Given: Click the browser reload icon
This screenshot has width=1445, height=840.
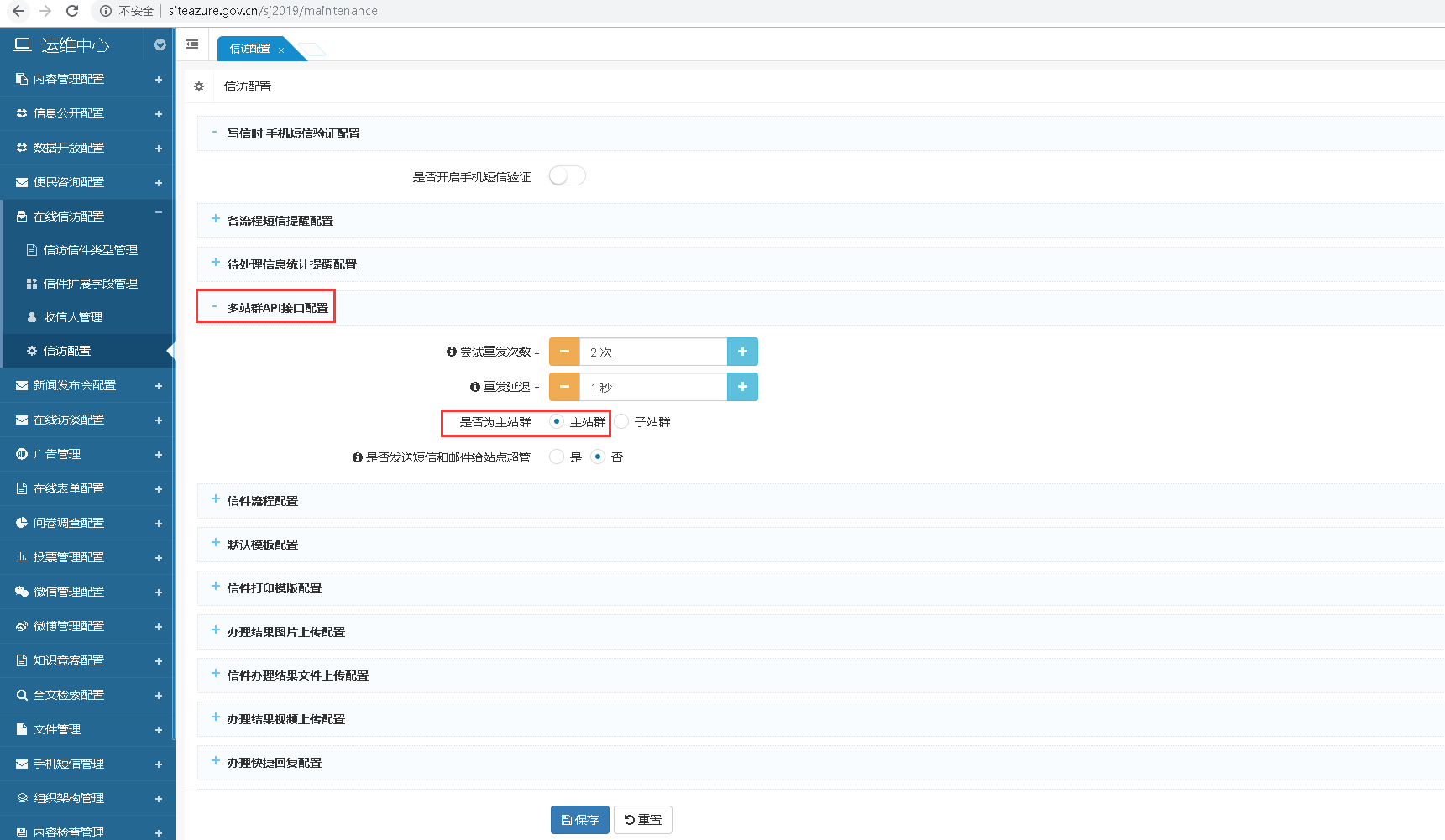Looking at the screenshot, I should tap(72, 11).
